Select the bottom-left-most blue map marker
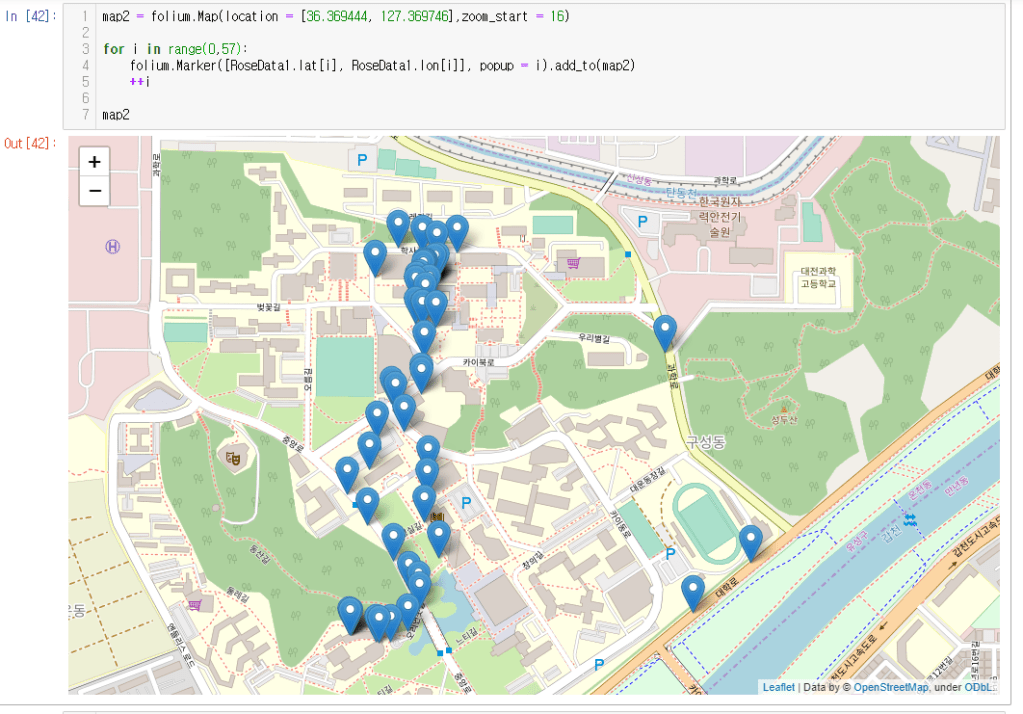The width and height of the screenshot is (1023, 714). (x=350, y=613)
